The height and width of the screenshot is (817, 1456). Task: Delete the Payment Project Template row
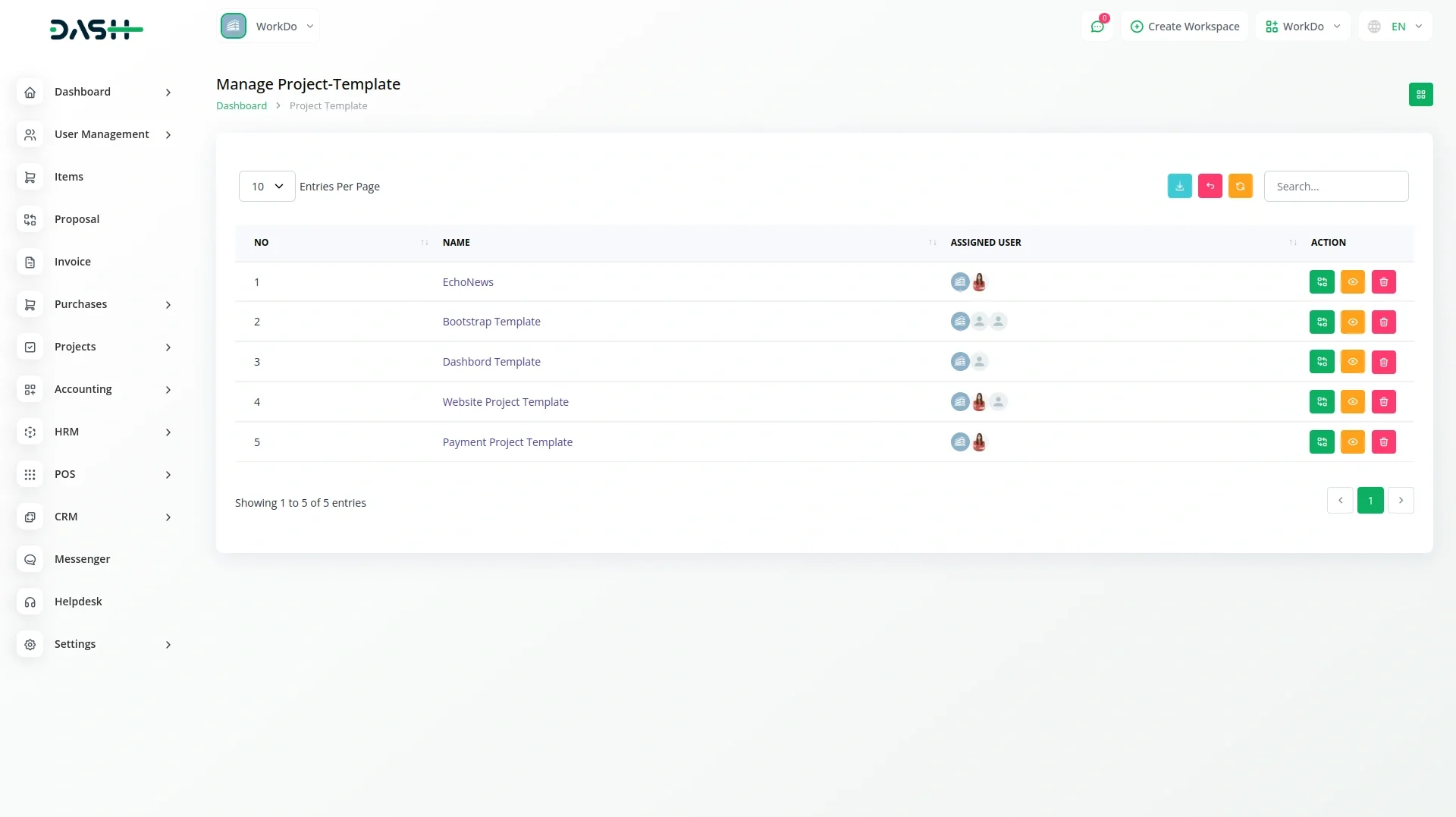1383,442
